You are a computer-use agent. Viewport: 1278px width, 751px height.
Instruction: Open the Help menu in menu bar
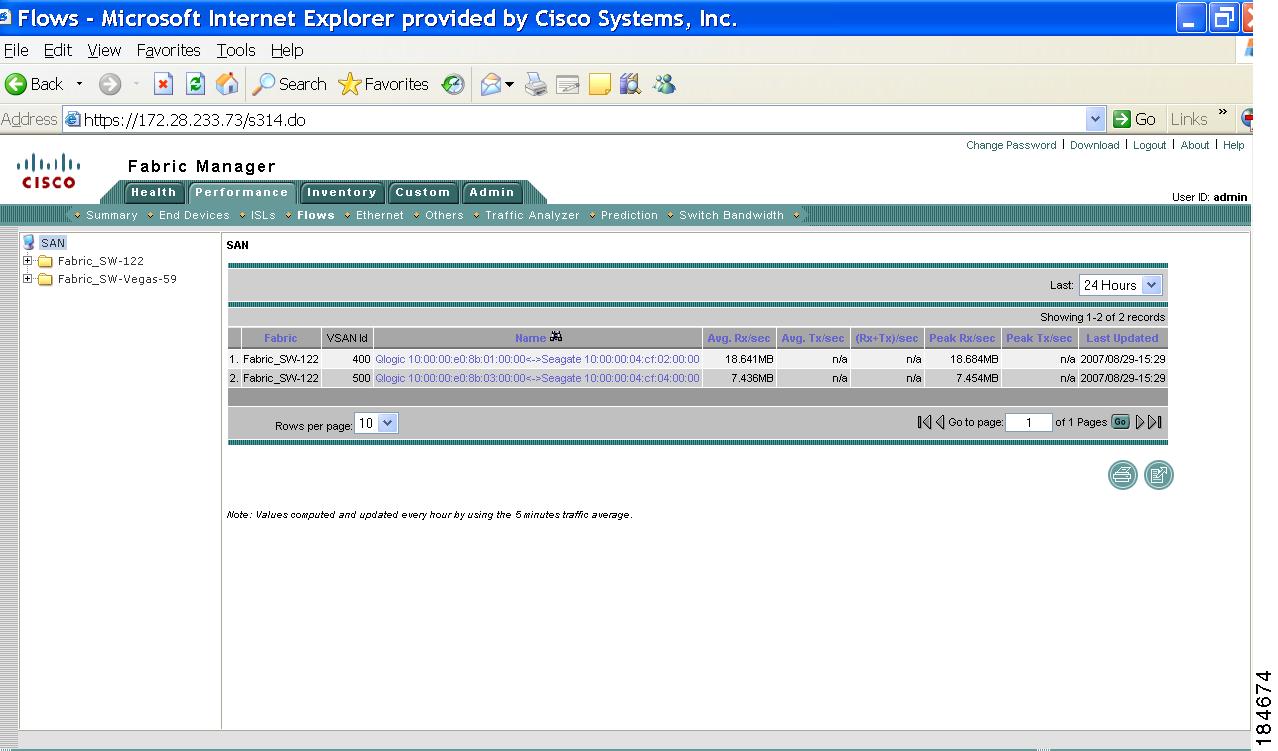click(x=287, y=50)
